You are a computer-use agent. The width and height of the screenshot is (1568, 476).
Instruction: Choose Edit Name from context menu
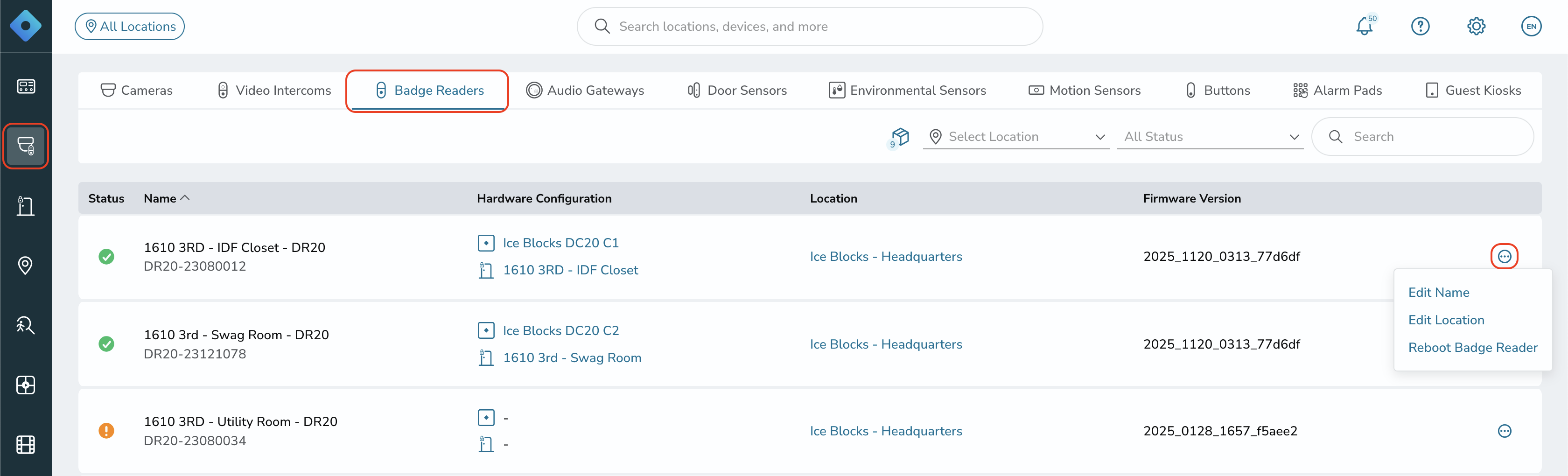tap(1438, 293)
